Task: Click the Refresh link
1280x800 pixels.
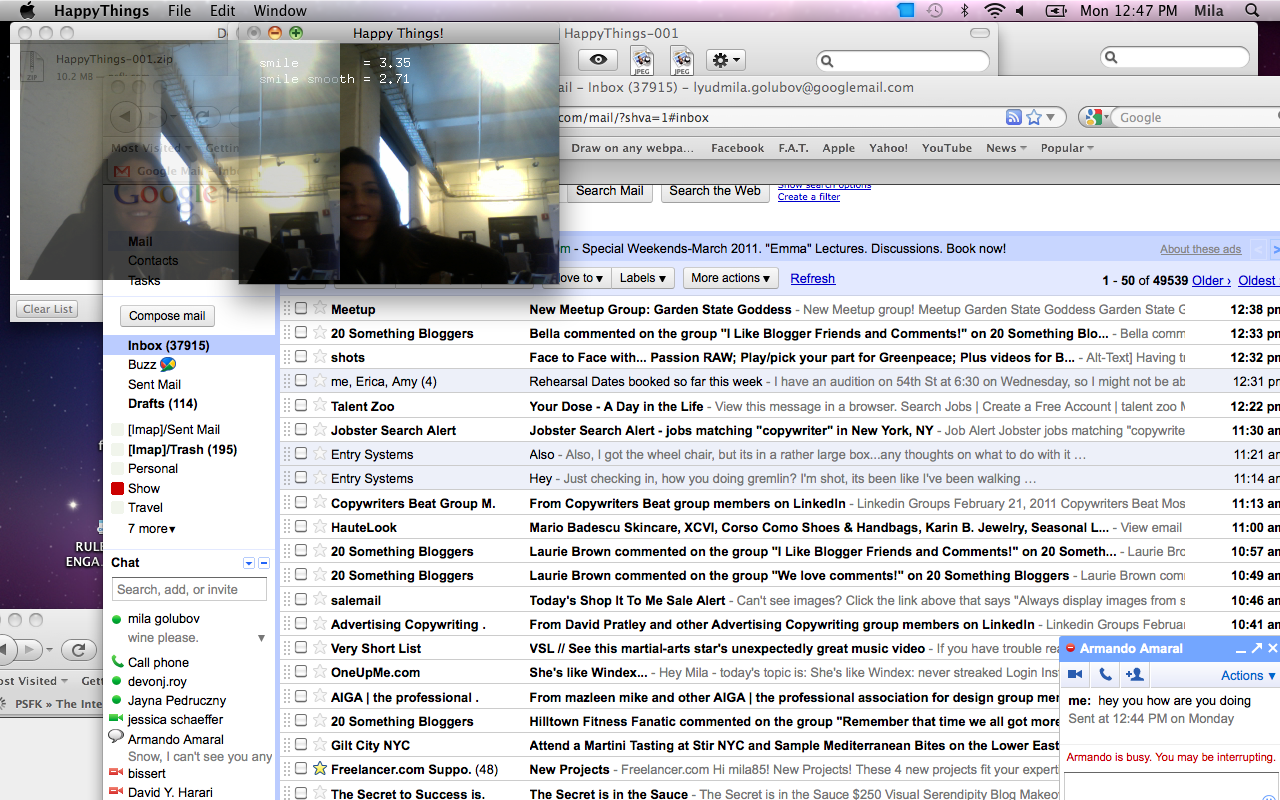Action: click(x=812, y=279)
